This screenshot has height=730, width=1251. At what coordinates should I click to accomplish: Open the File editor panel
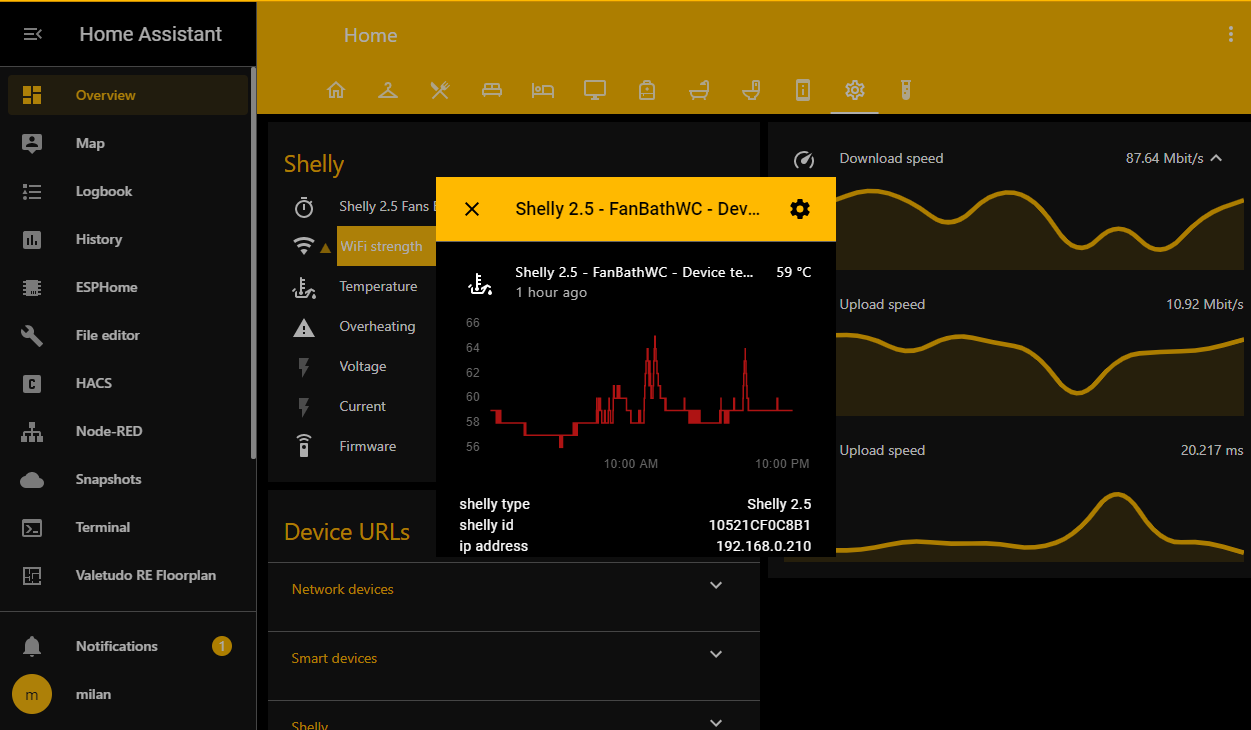128,335
